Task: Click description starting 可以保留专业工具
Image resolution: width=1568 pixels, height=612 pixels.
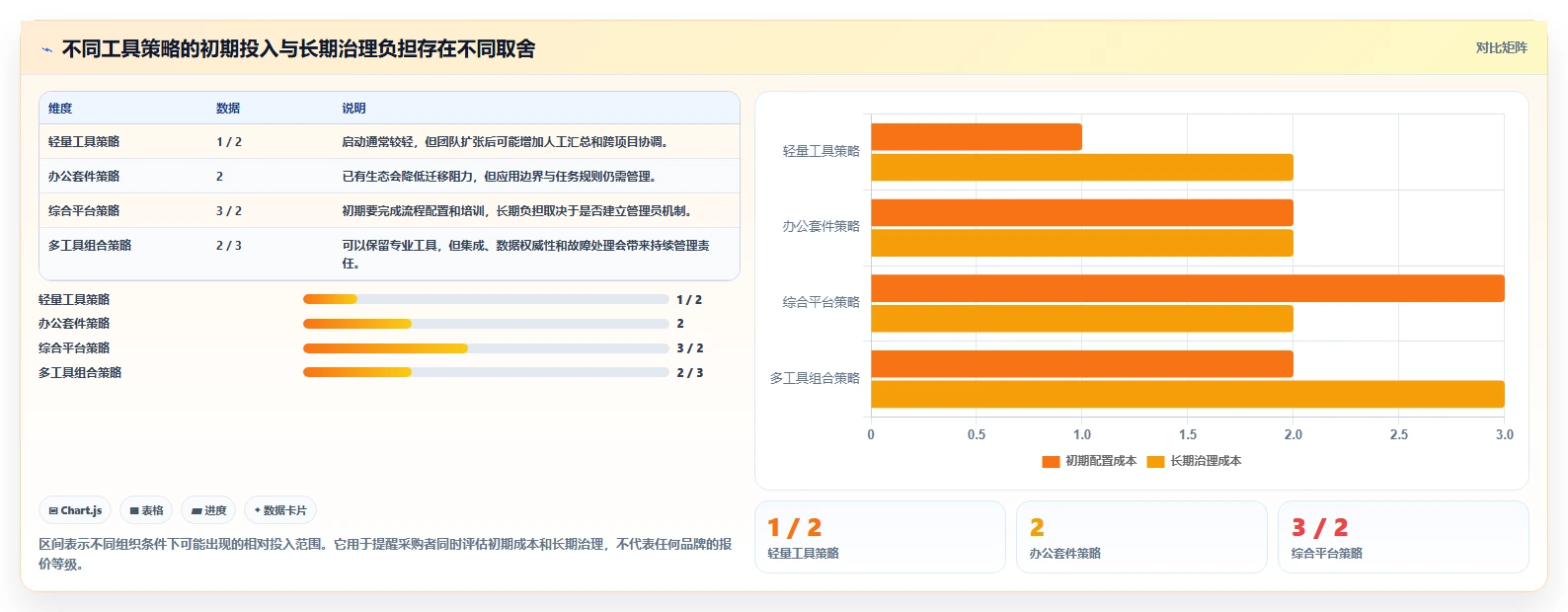Action: pyautogui.click(x=525, y=255)
